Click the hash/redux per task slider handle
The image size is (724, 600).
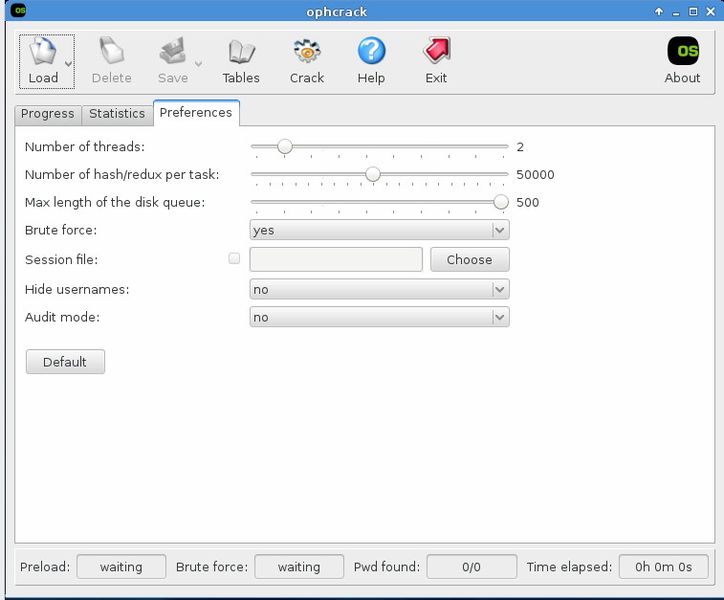373,174
